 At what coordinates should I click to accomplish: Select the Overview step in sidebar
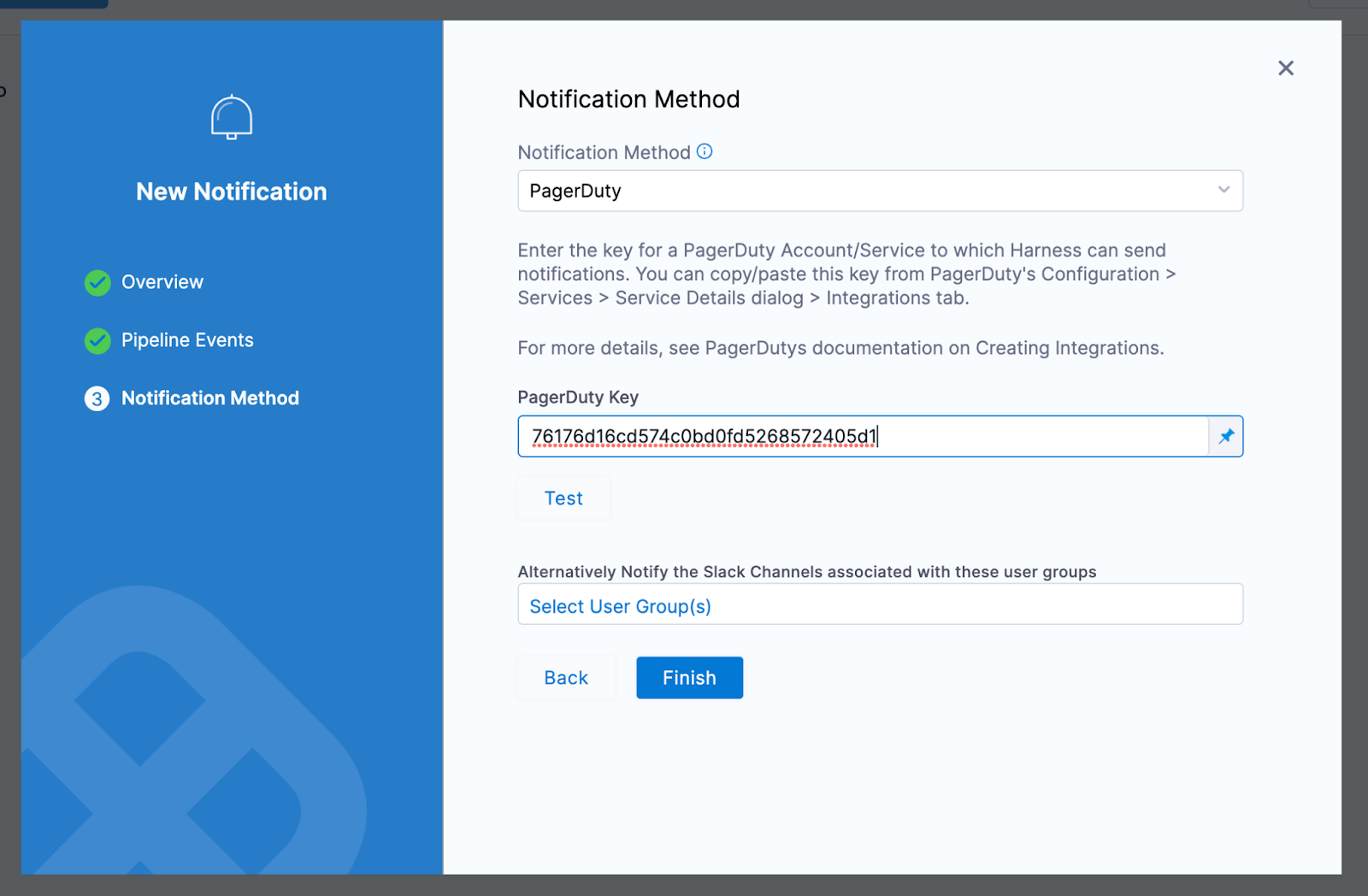coord(162,282)
